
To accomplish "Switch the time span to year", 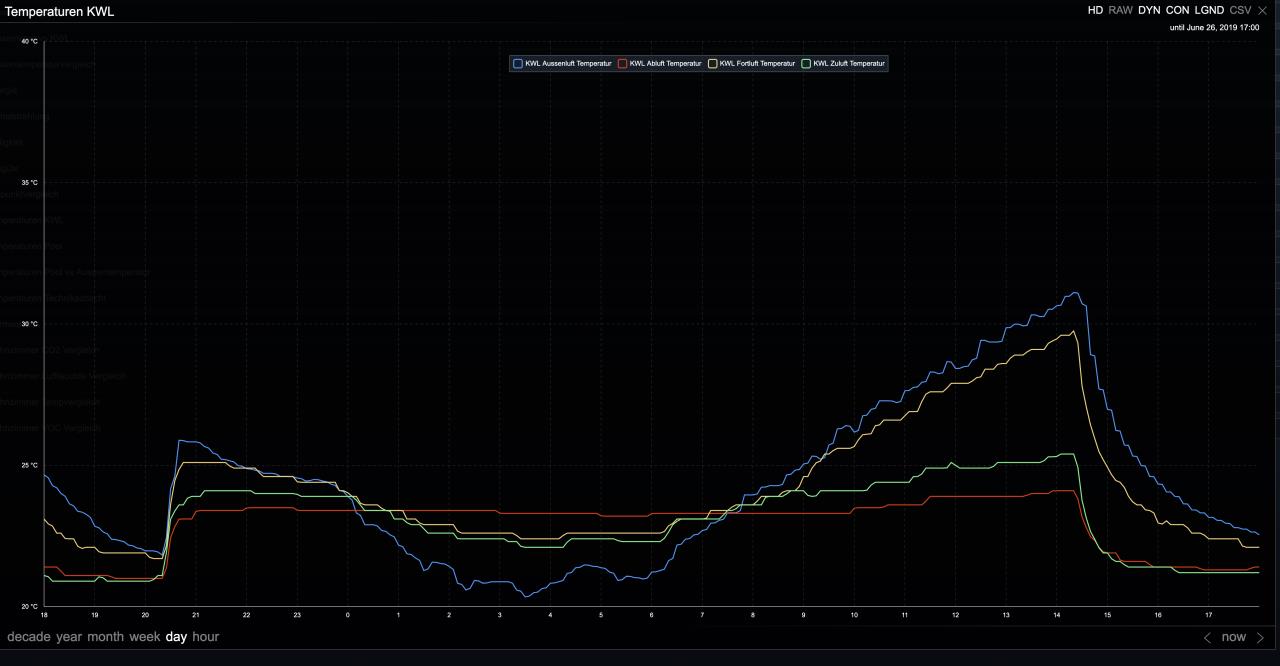I will 69,637.
